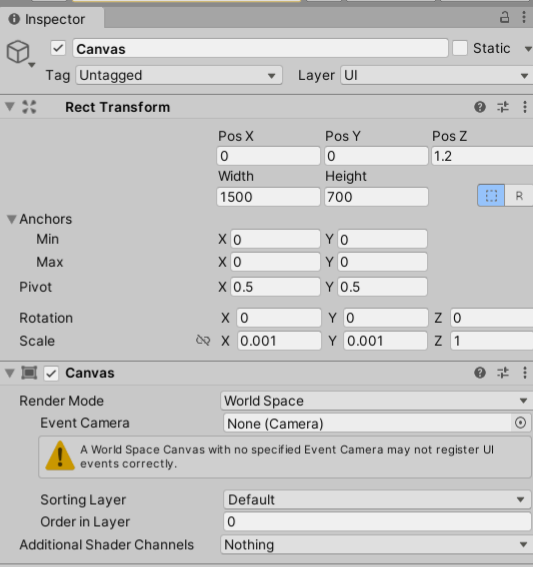Open Event Camera object picker

click(x=520, y=423)
